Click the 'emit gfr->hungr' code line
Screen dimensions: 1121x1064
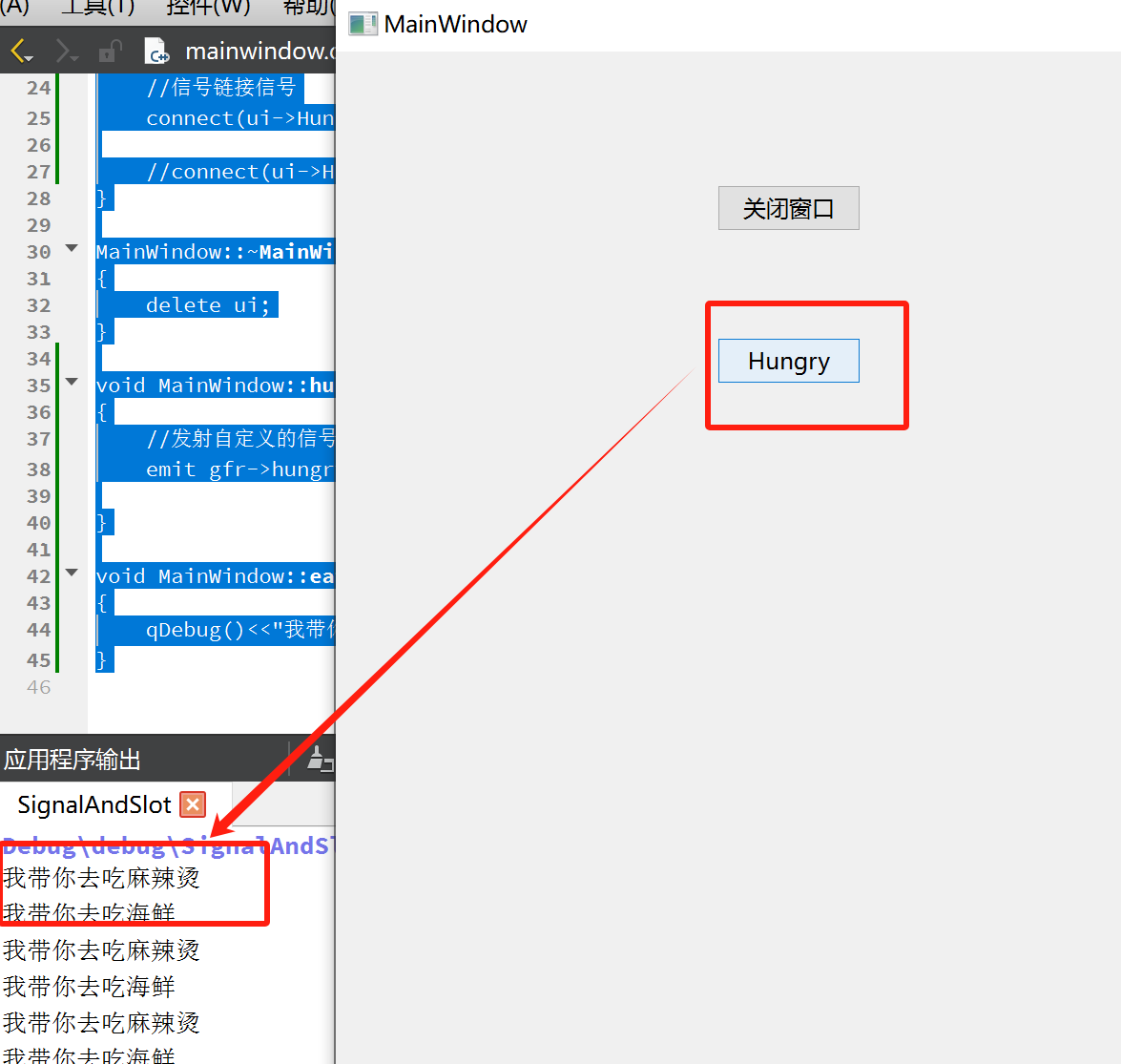tap(239, 469)
